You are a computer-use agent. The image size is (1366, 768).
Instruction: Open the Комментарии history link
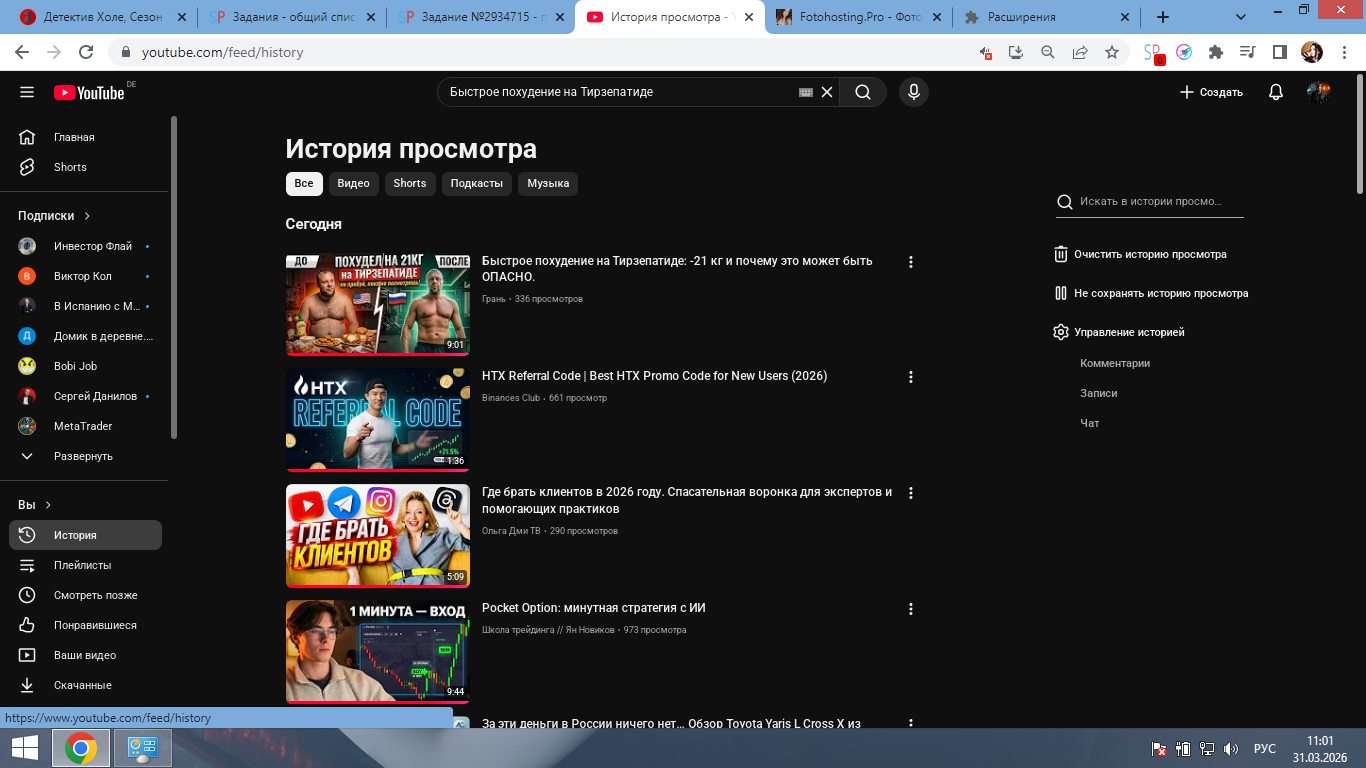(x=1115, y=363)
